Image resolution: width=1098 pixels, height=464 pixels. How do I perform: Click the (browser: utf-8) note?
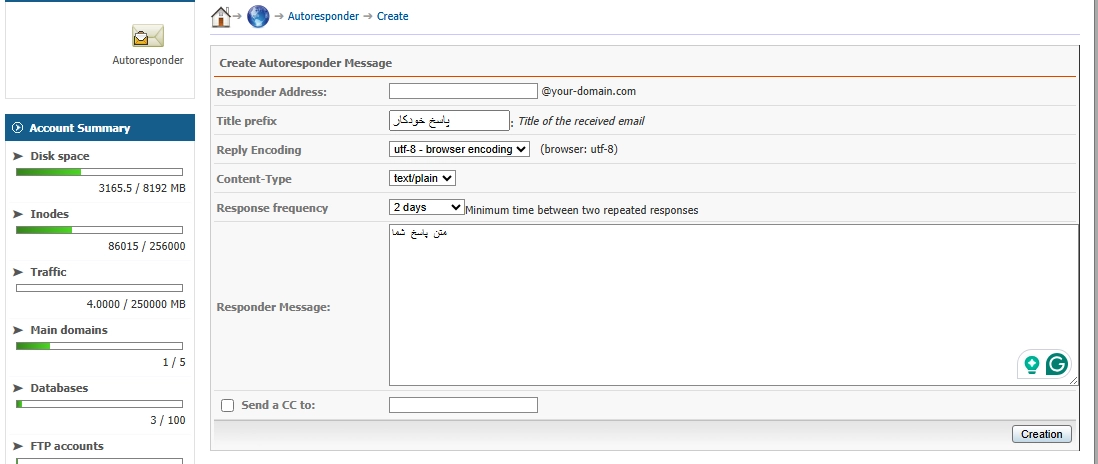pos(579,149)
